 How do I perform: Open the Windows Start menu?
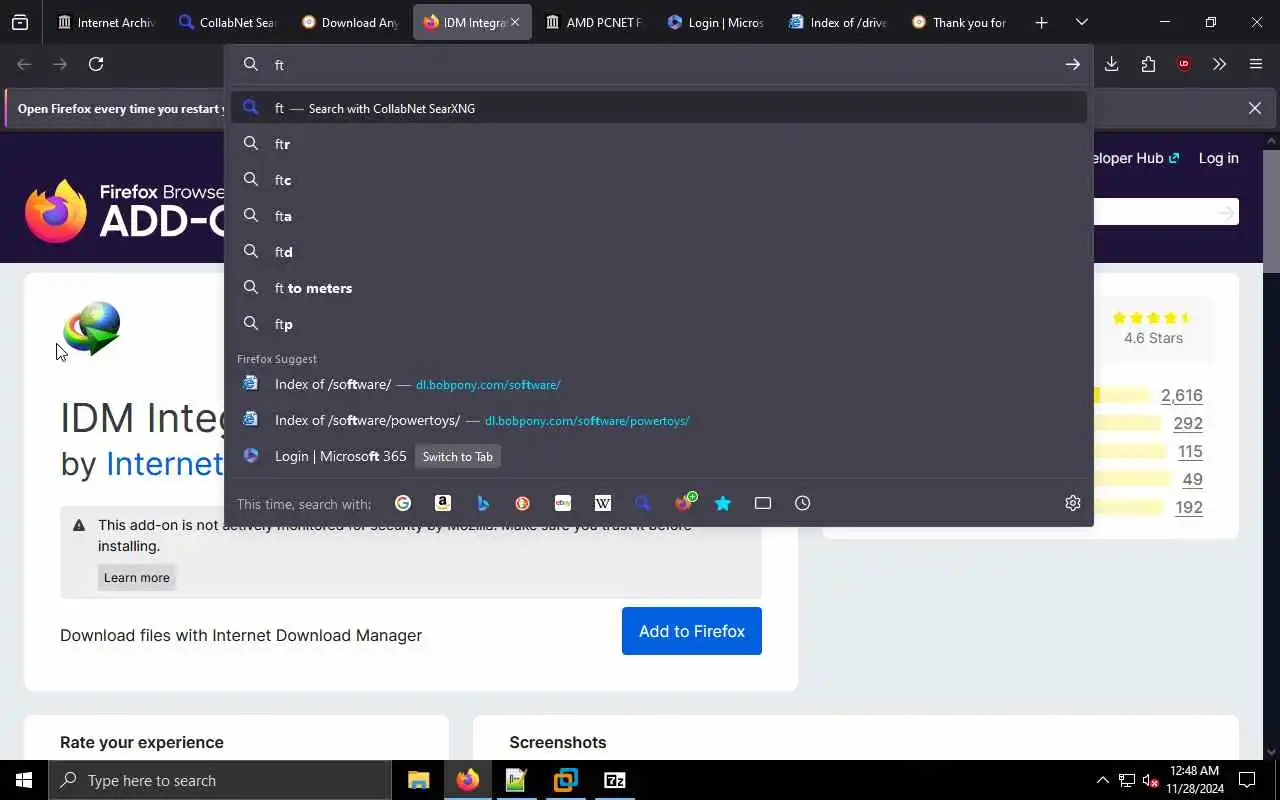[24, 780]
